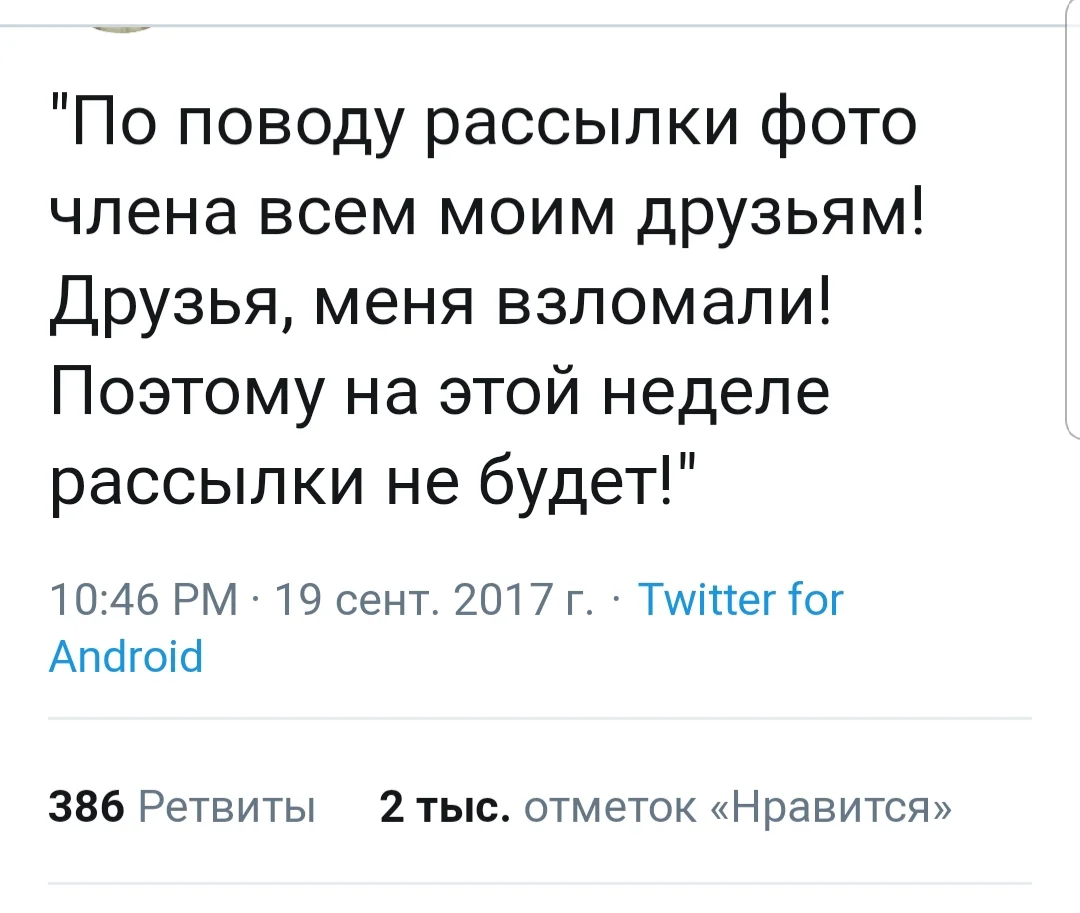Click the word "Ретвиты"

(x=226, y=807)
